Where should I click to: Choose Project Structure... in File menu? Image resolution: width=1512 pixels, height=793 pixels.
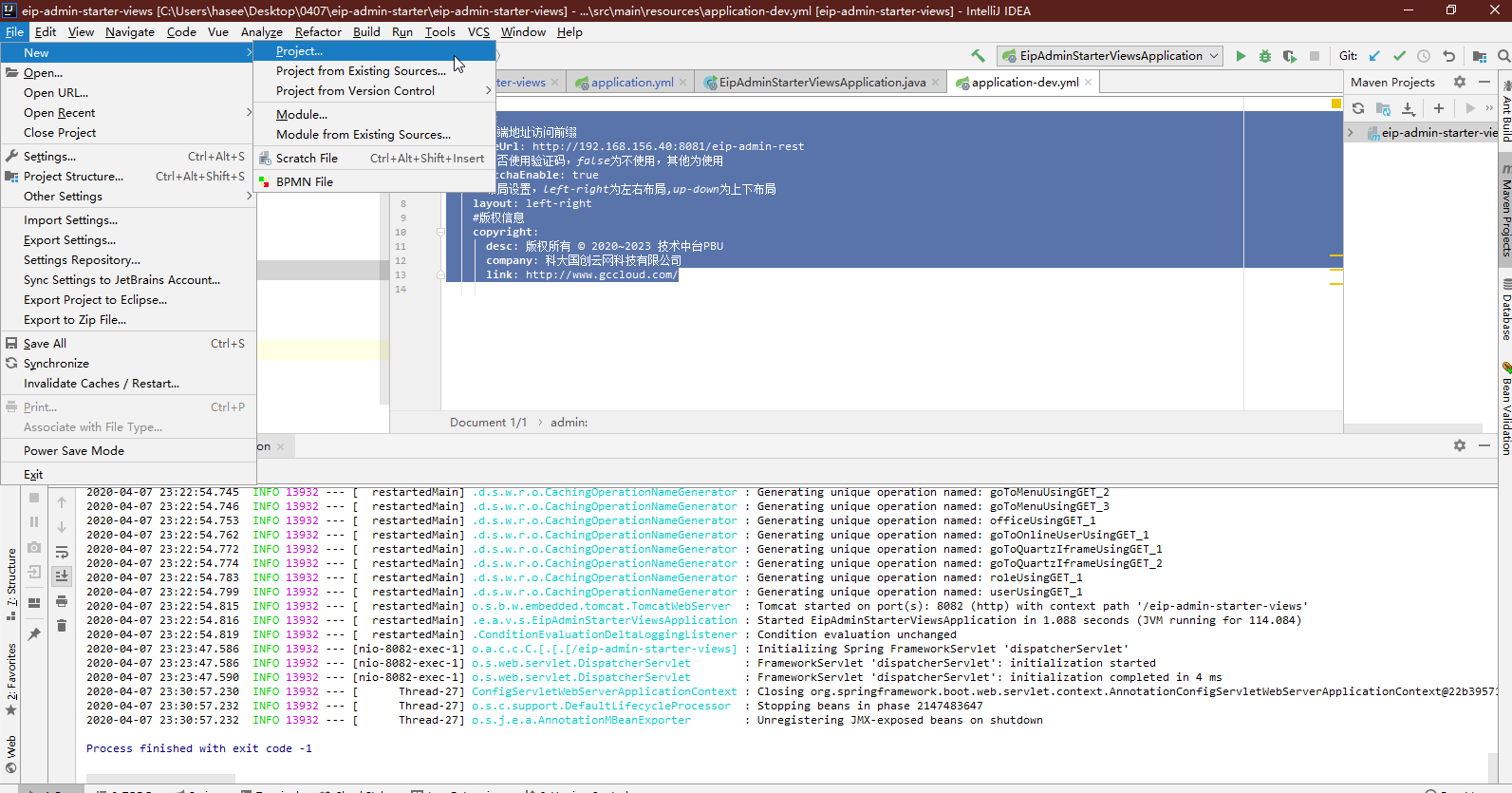click(x=128, y=177)
